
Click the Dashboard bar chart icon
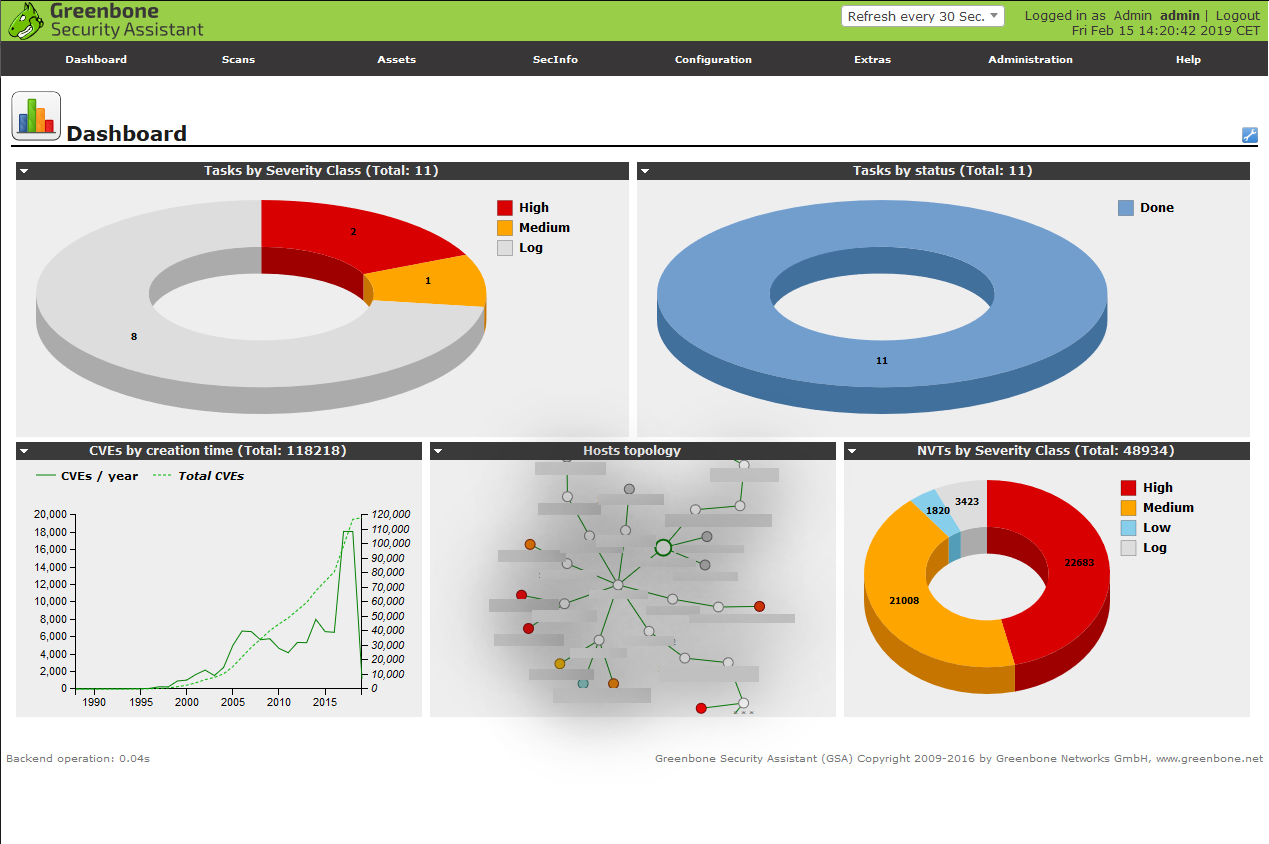pos(36,116)
